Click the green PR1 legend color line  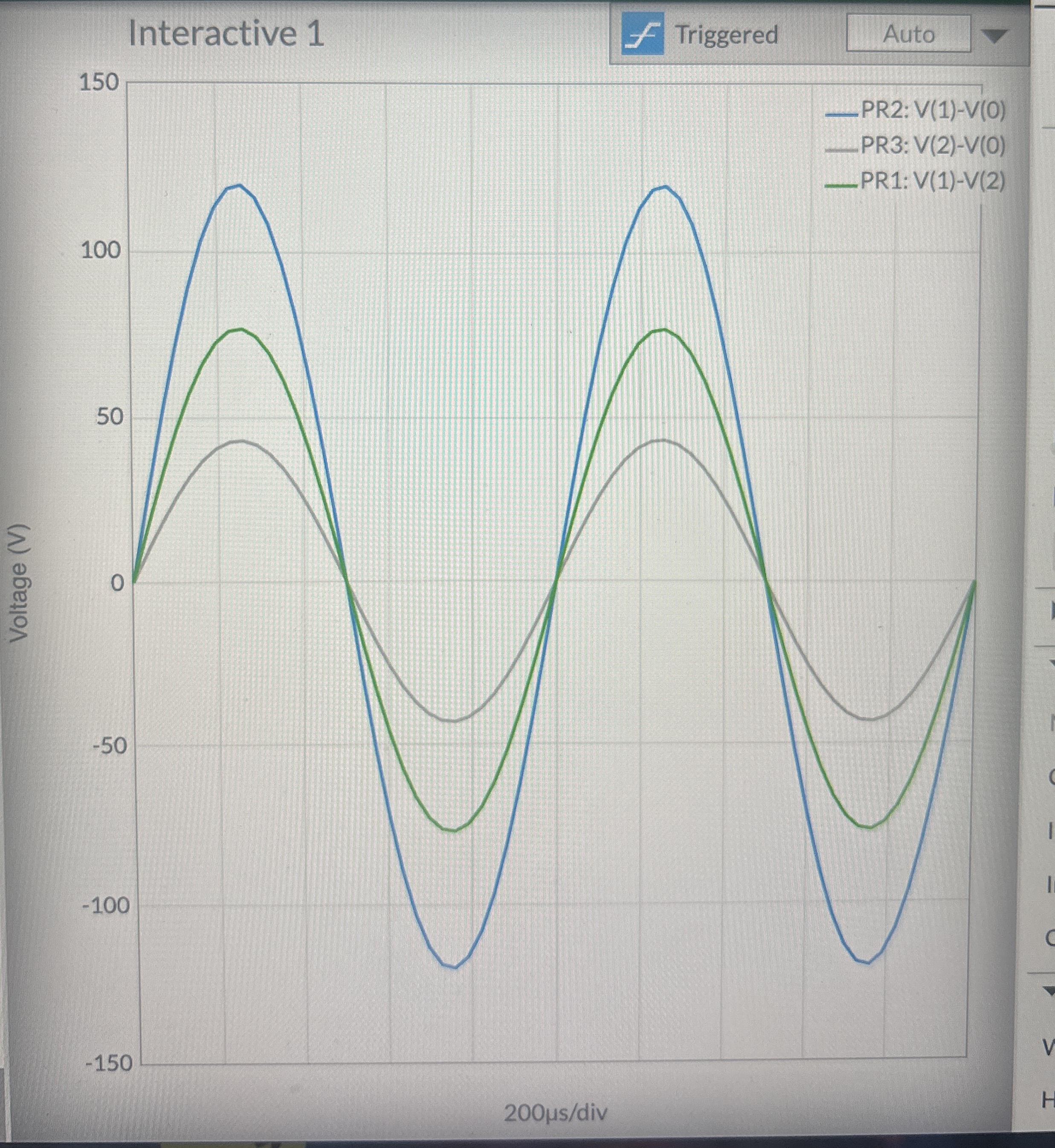click(x=841, y=185)
